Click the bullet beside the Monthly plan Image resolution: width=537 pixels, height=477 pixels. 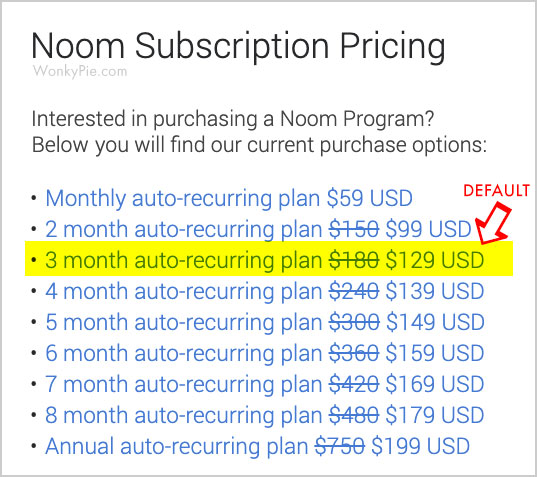pos(34,199)
